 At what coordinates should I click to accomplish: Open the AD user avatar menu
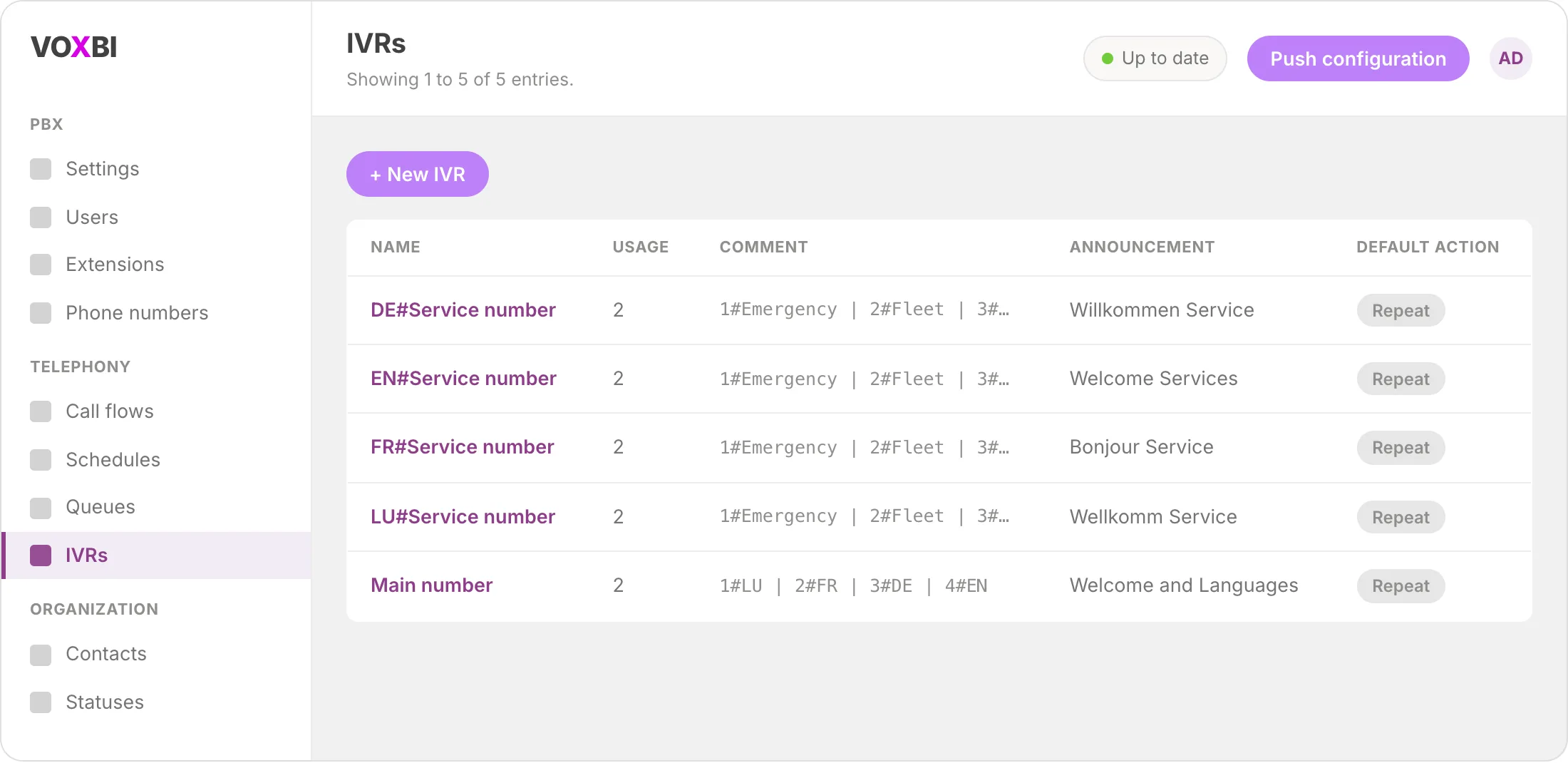pyautogui.click(x=1510, y=58)
